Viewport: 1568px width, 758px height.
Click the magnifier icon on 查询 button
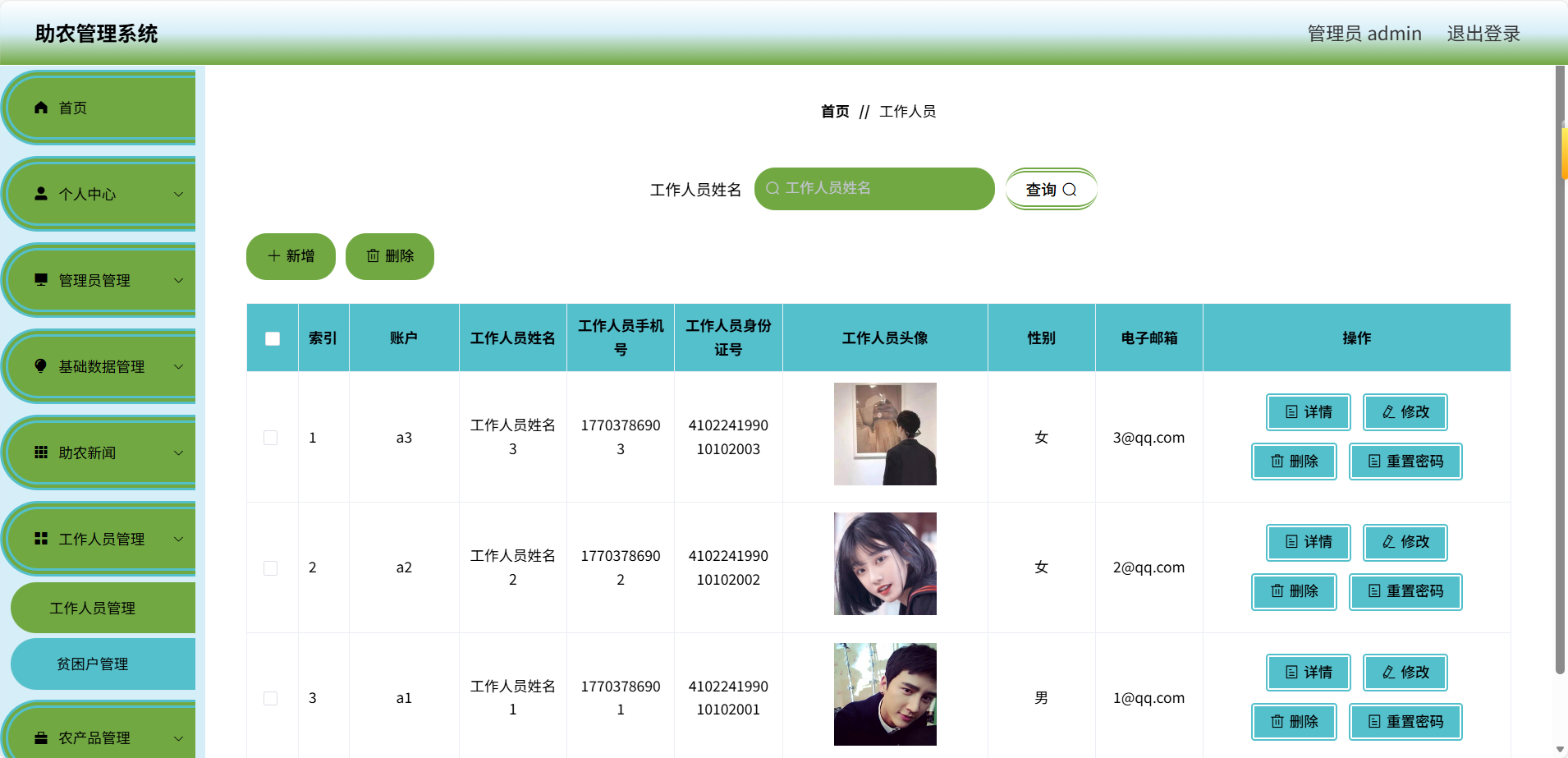pyautogui.click(x=1070, y=190)
